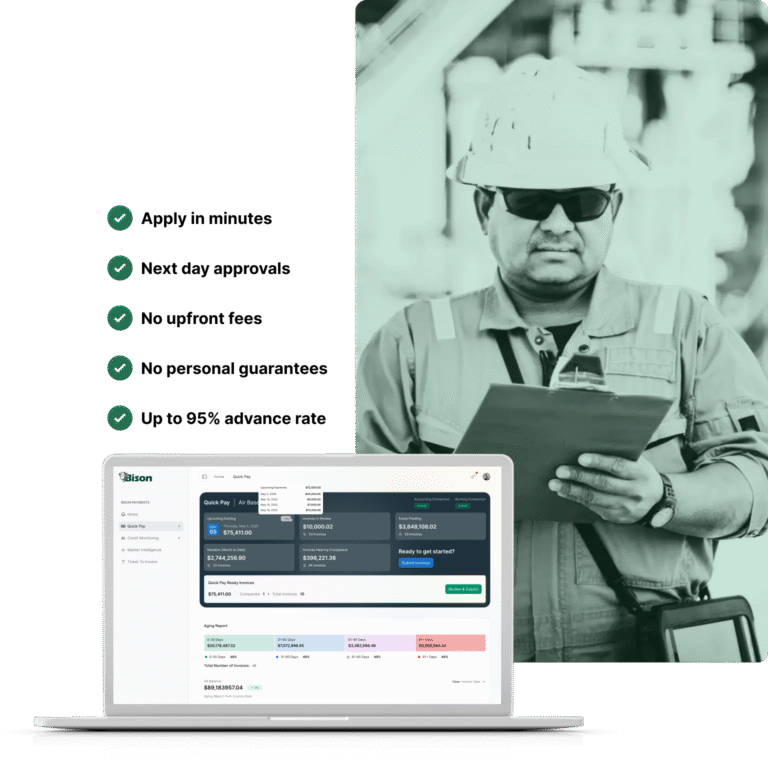Click the blue calendar date icon in Upcoming Funding
The height and width of the screenshot is (768, 768).
pos(213,530)
